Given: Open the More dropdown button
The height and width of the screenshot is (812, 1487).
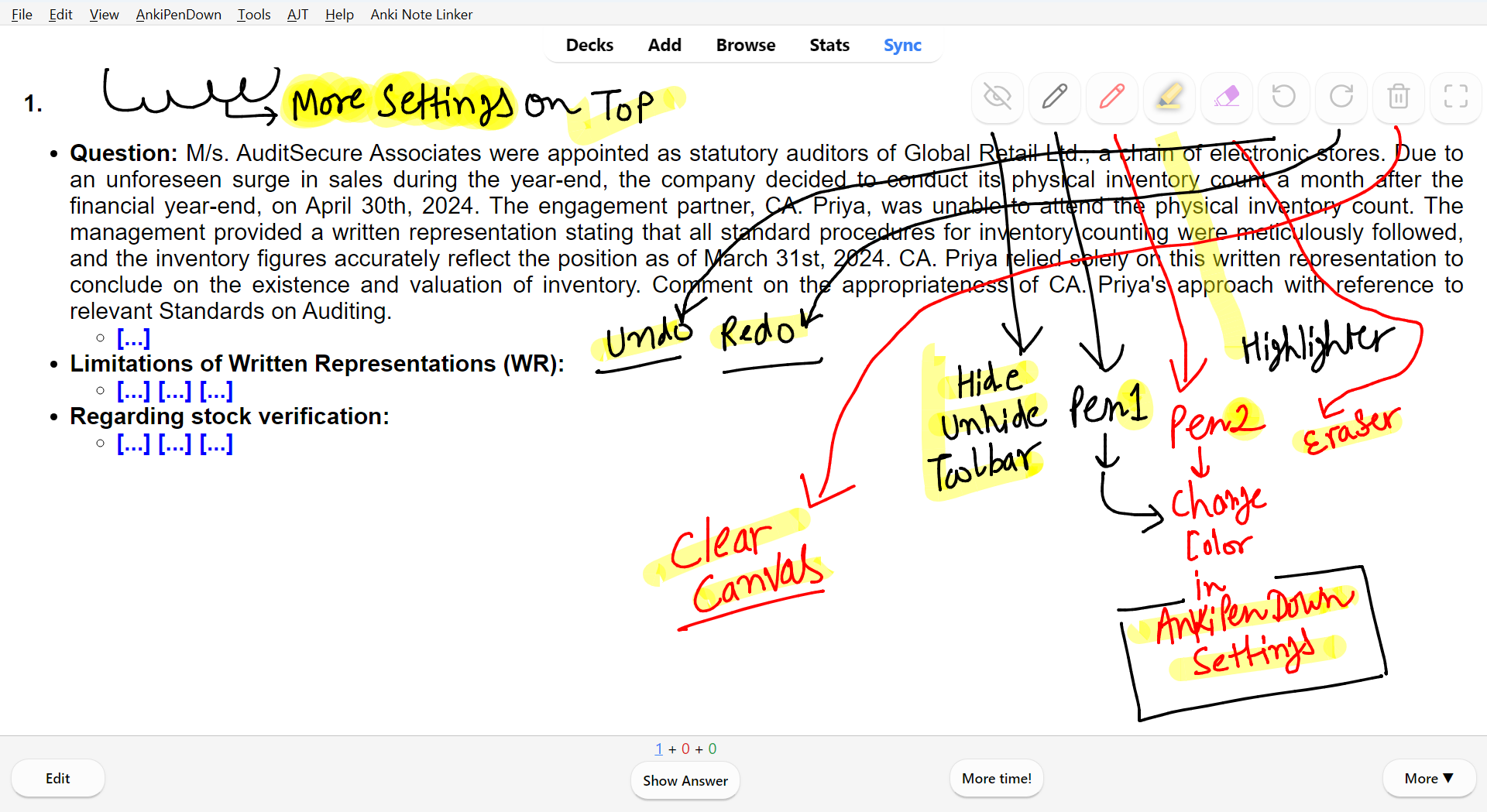Looking at the screenshot, I should [1428, 778].
